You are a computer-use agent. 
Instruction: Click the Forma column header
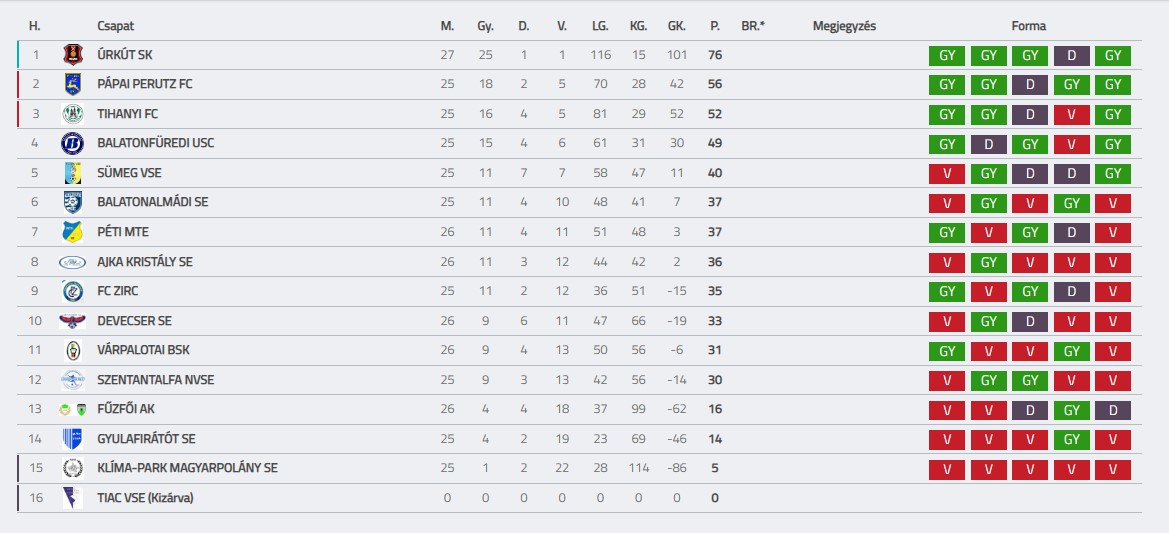pyautogui.click(x=1029, y=26)
